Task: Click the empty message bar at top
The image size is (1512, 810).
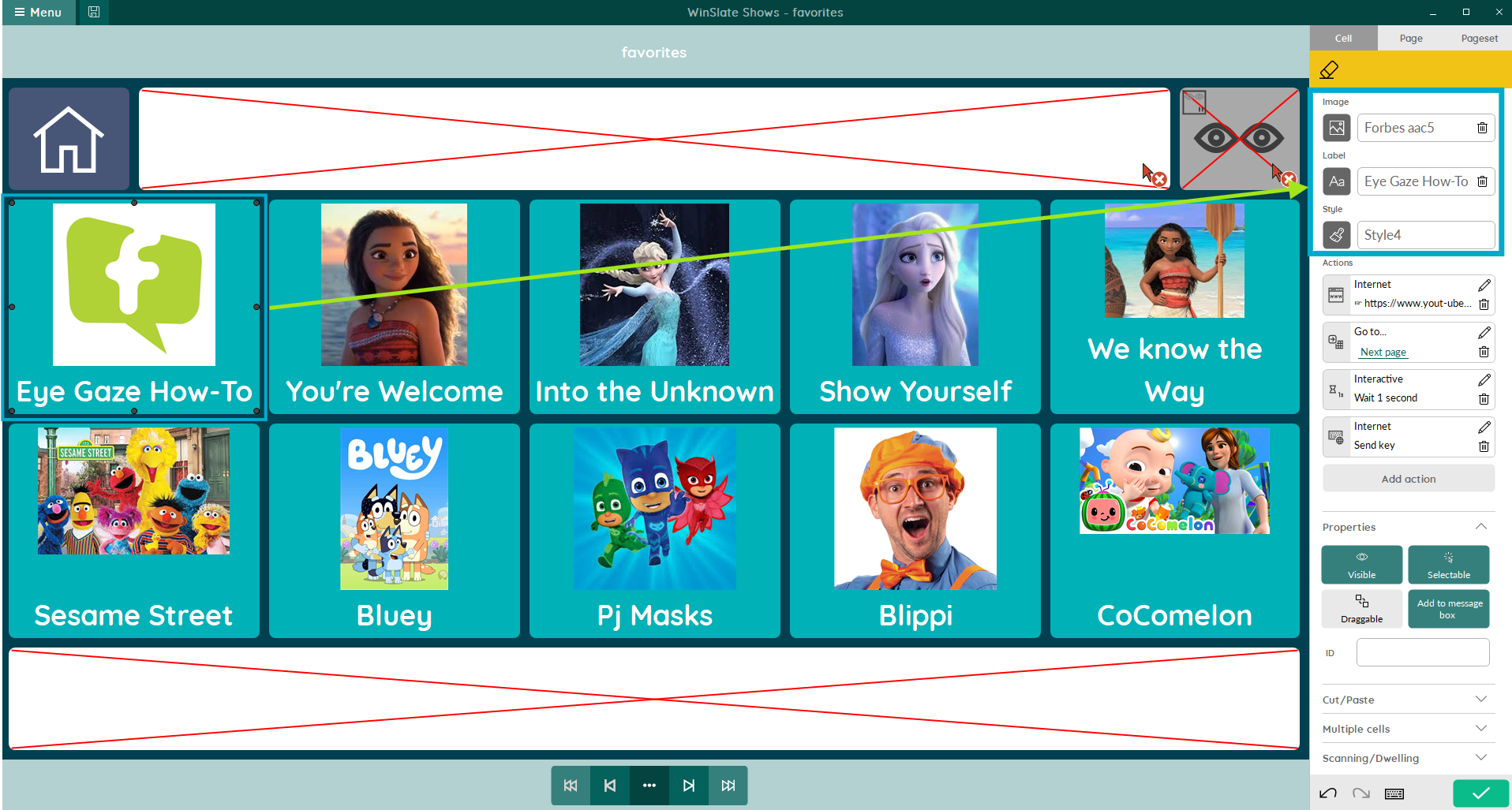Action: (x=655, y=139)
